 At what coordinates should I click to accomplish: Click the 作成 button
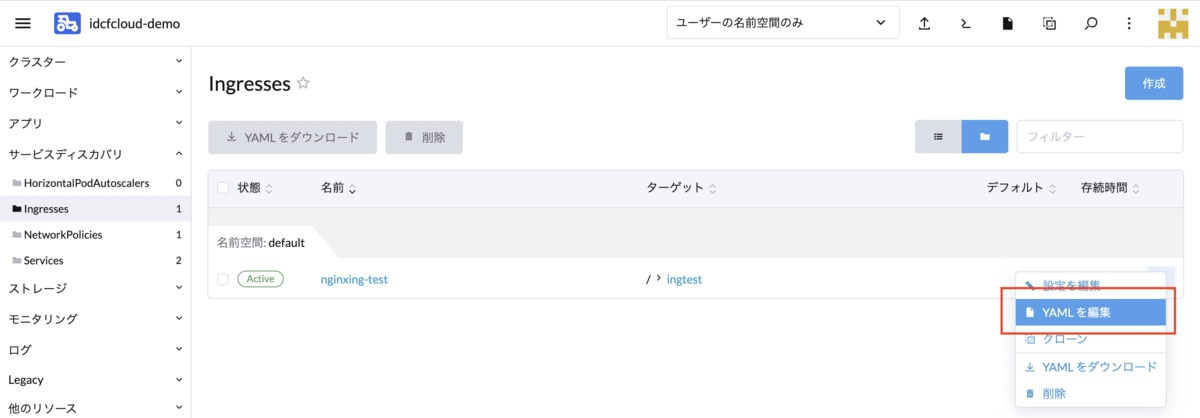(x=1154, y=83)
